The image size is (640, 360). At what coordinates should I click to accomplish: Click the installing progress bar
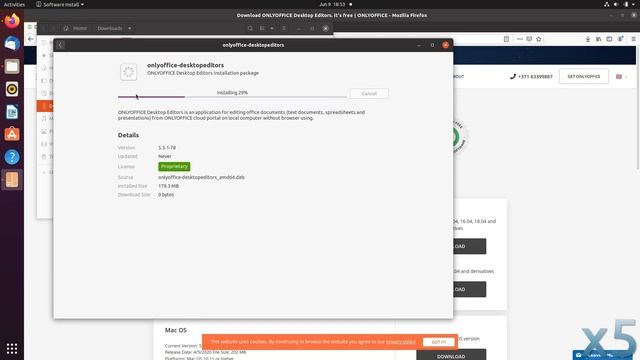click(x=232, y=97)
